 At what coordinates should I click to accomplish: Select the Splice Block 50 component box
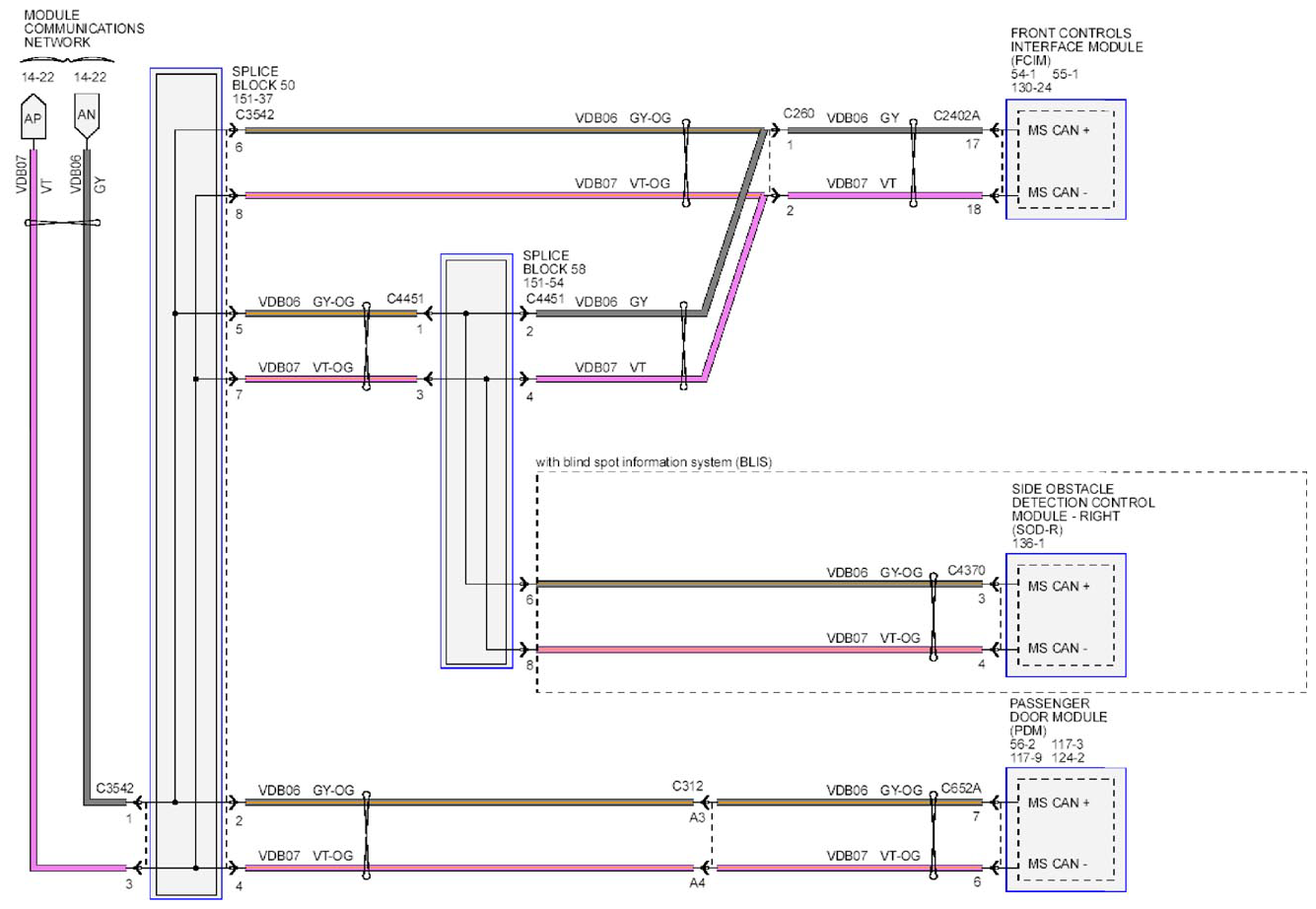coord(186,483)
